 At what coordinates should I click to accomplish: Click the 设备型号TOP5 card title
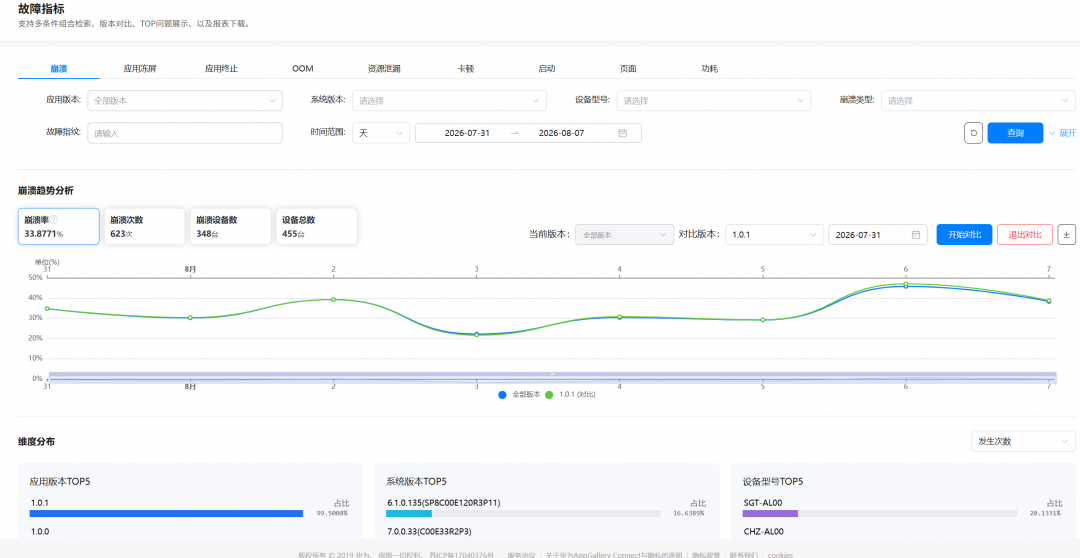coord(773,482)
